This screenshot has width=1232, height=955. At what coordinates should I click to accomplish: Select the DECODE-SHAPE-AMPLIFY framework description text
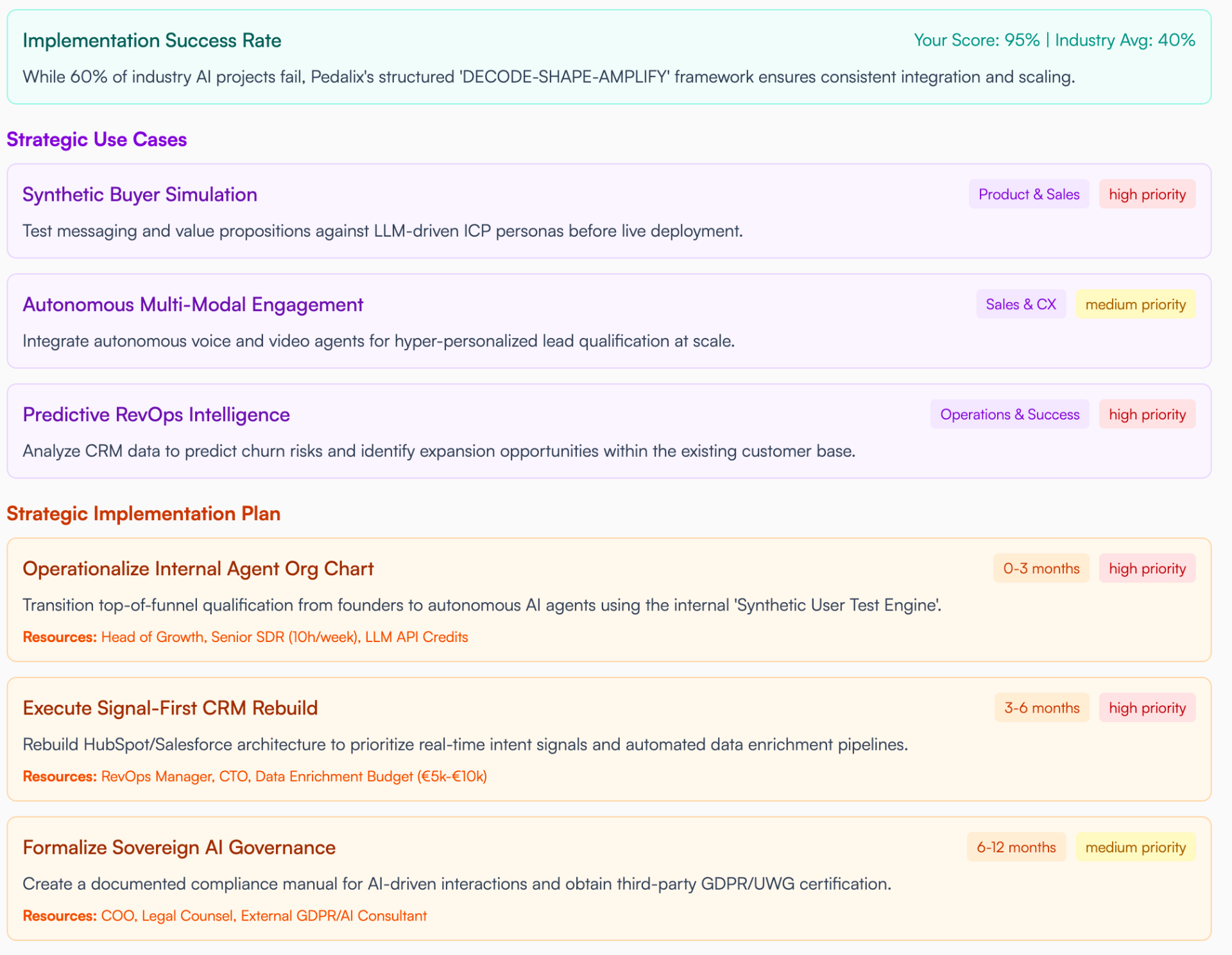click(549, 77)
